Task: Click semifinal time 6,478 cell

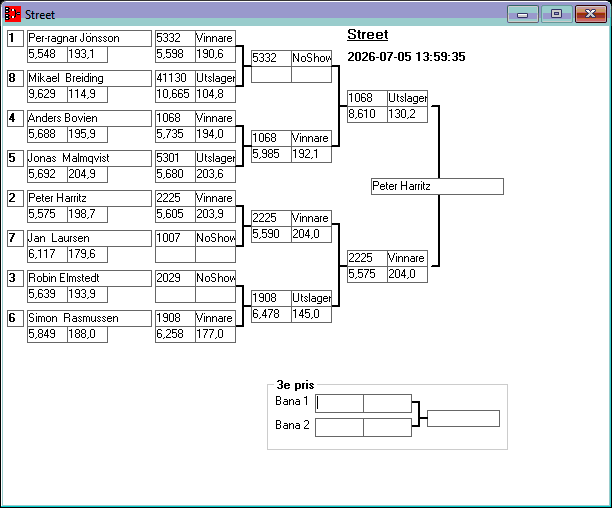Action: coord(271,314)
